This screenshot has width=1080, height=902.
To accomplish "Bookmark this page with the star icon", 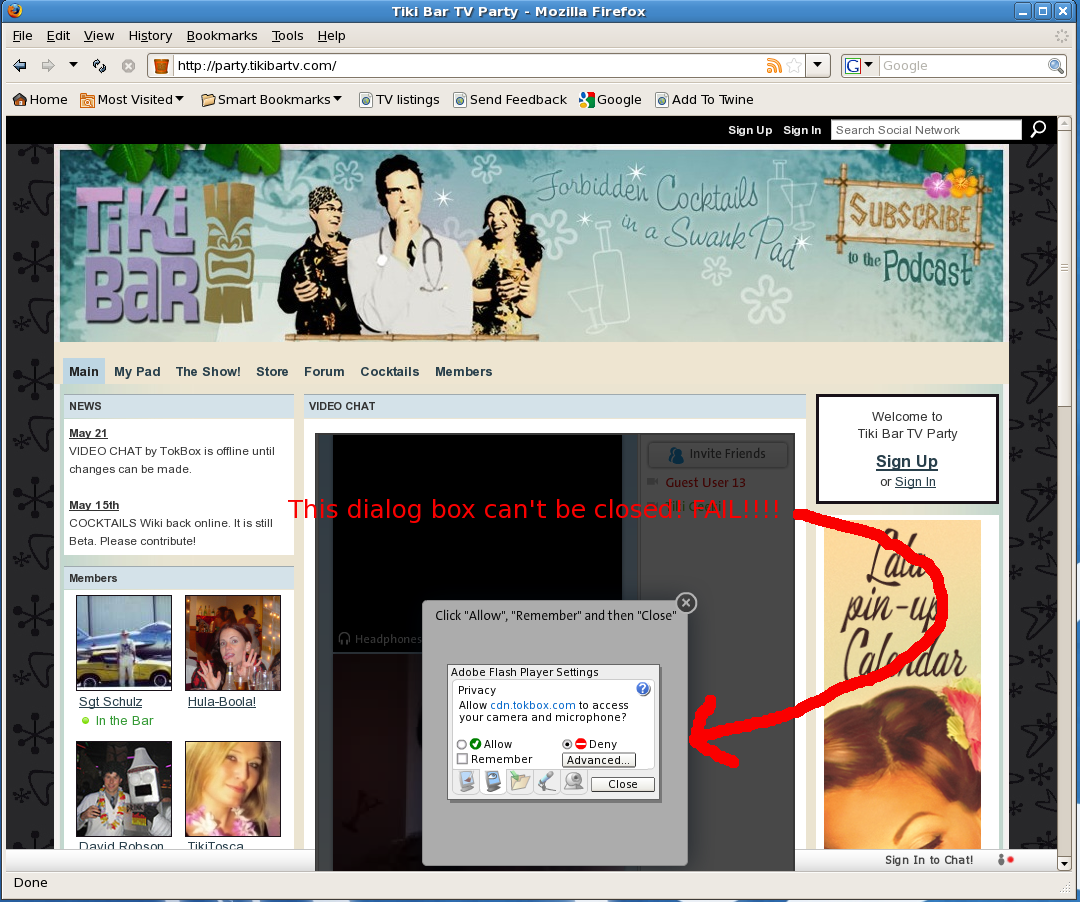I will point(794,66).
